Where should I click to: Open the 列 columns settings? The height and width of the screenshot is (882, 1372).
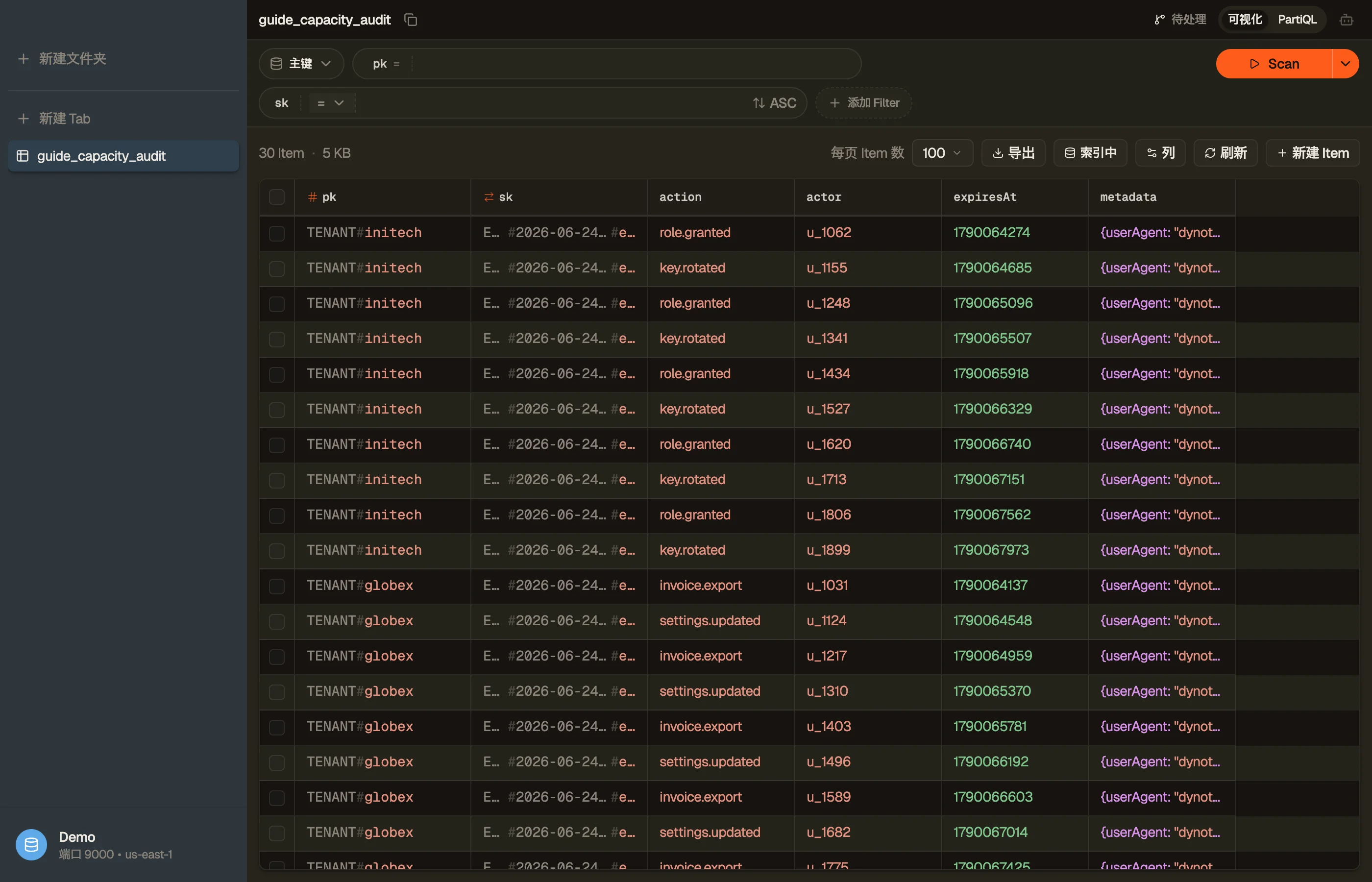[1160, 153]
